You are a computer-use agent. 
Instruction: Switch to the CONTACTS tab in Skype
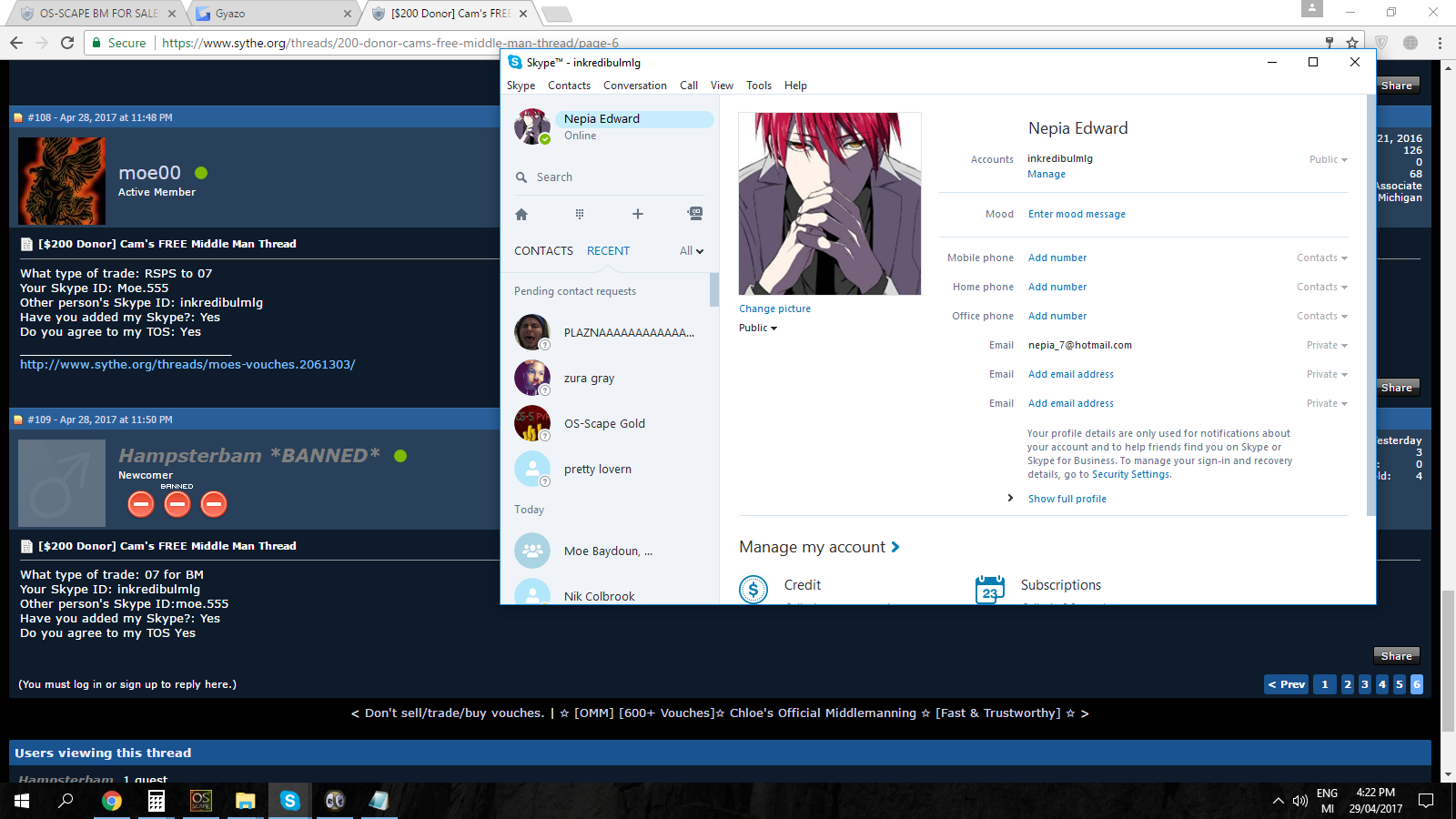[x=544, y=251]
